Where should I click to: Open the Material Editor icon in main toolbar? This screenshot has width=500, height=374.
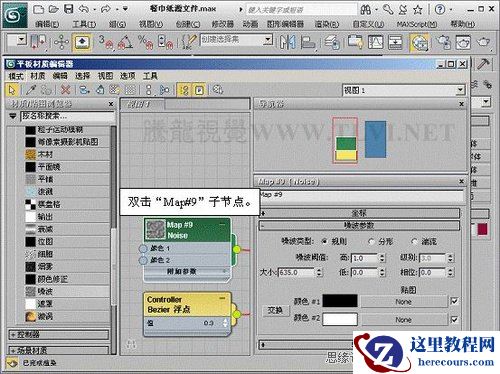[419, 42]
